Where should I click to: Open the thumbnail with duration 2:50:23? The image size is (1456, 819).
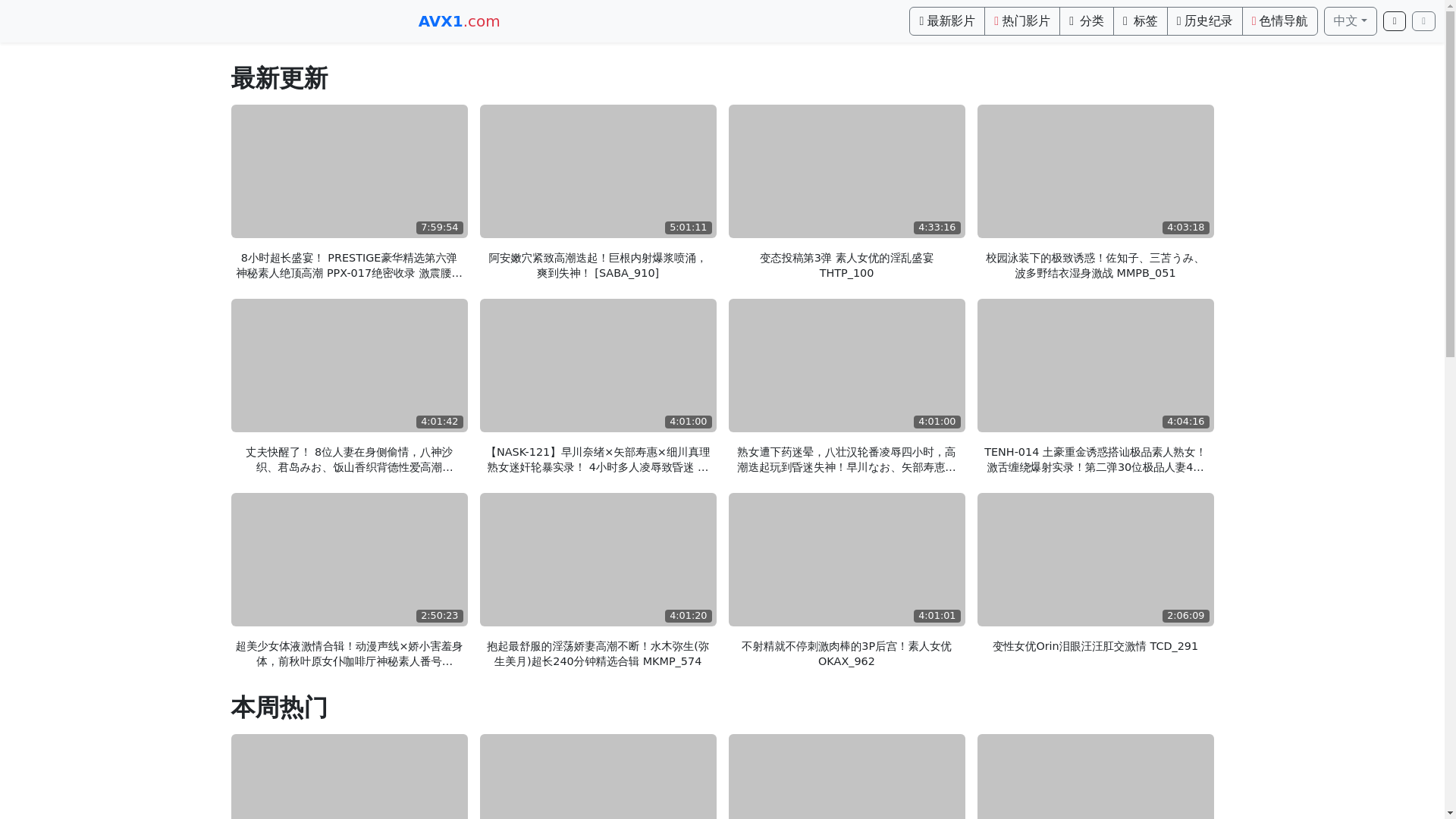[x=349, y=560]
